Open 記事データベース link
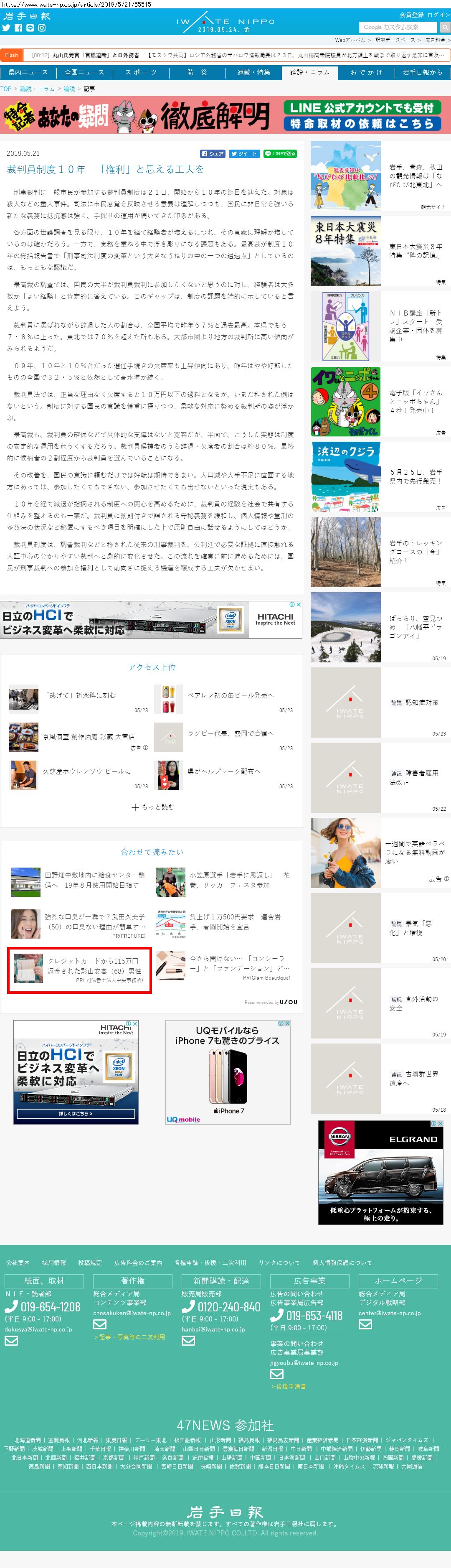 394,40
